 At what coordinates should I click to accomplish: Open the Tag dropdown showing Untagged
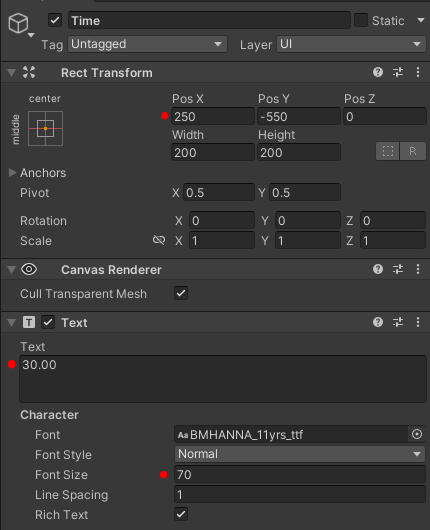click(x=147, y=44)
